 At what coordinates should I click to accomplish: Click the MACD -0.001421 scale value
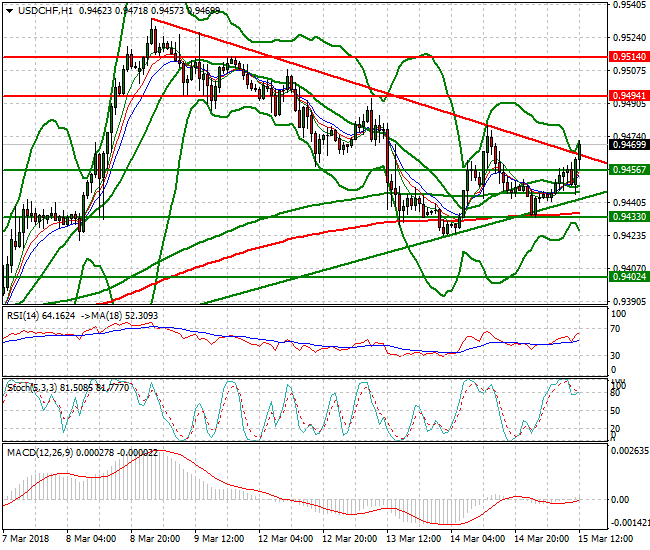pos(630,523)
